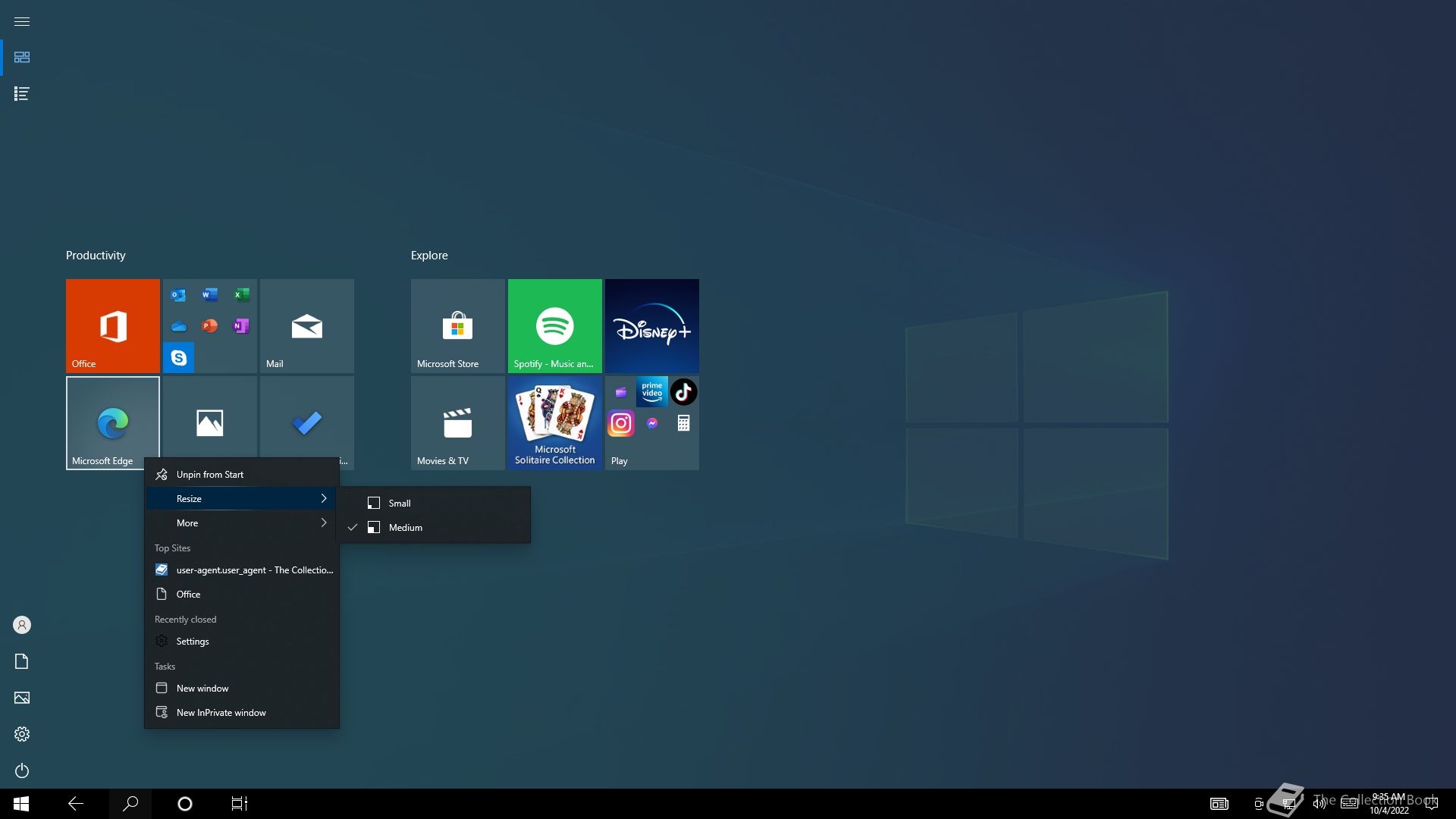This screenshot has height=819, width=1456.
Task: Open TikTok in the Play folder
Action: point(683,391)
